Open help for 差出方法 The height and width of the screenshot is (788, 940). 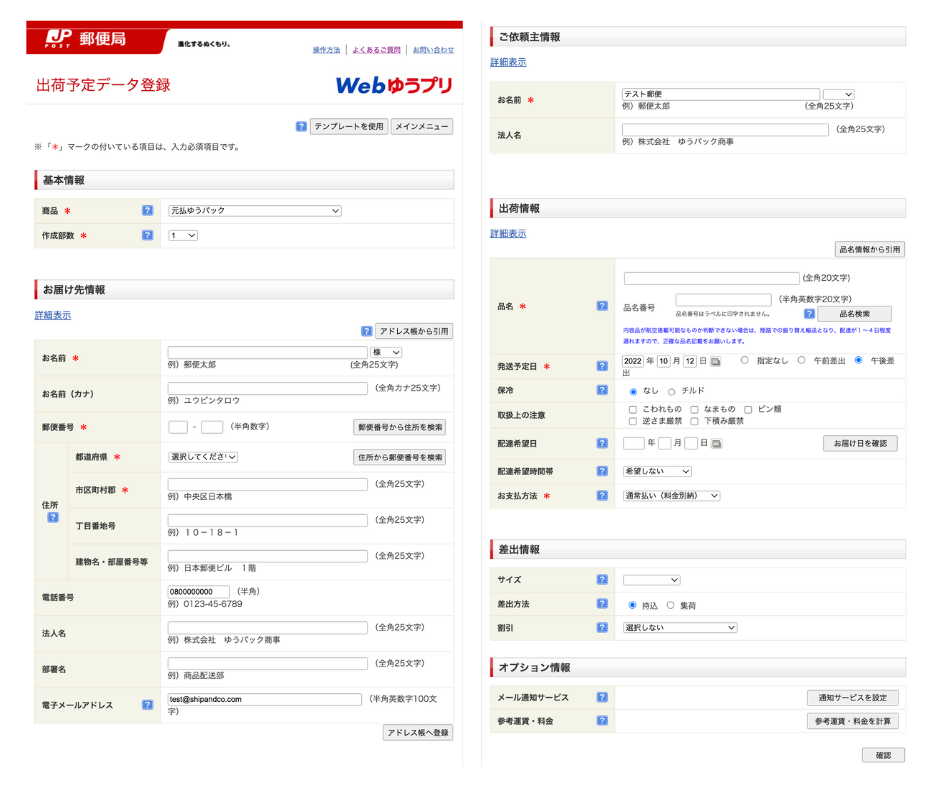[x=602, y=604]
